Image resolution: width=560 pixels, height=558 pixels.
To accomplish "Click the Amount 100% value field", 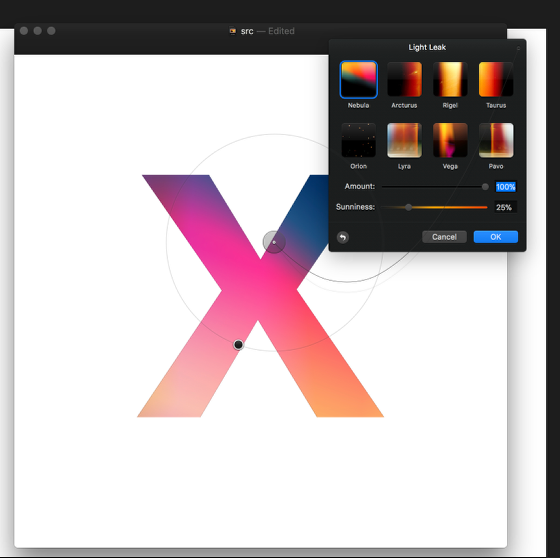I will pos(505,186).
